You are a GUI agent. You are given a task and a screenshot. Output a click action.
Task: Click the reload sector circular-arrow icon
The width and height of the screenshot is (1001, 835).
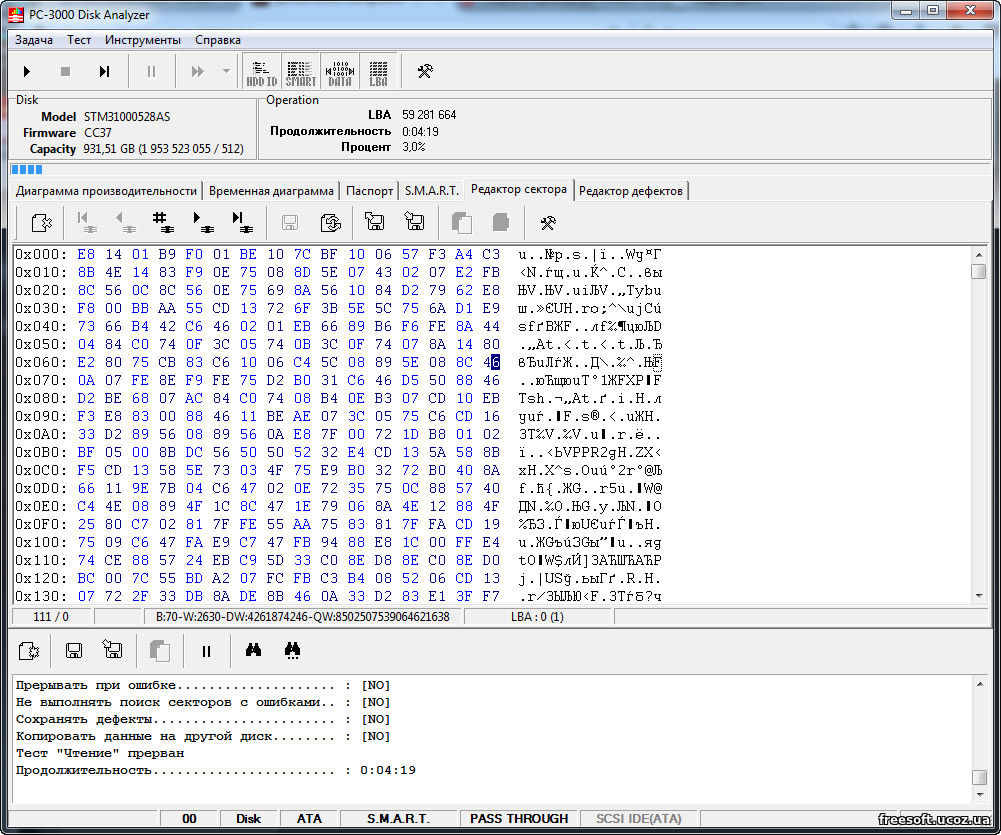pos(331,222)
